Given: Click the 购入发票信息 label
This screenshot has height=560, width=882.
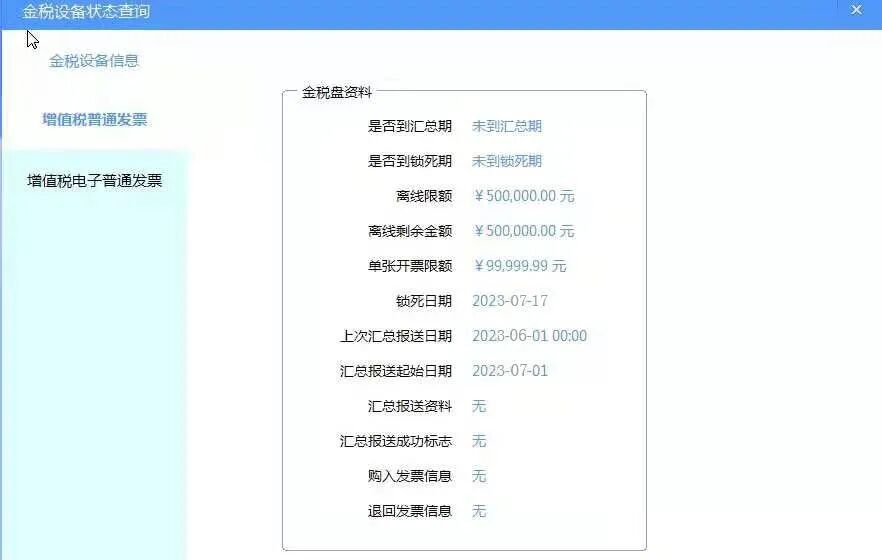Looking at the screenshot, I should 410,476.
